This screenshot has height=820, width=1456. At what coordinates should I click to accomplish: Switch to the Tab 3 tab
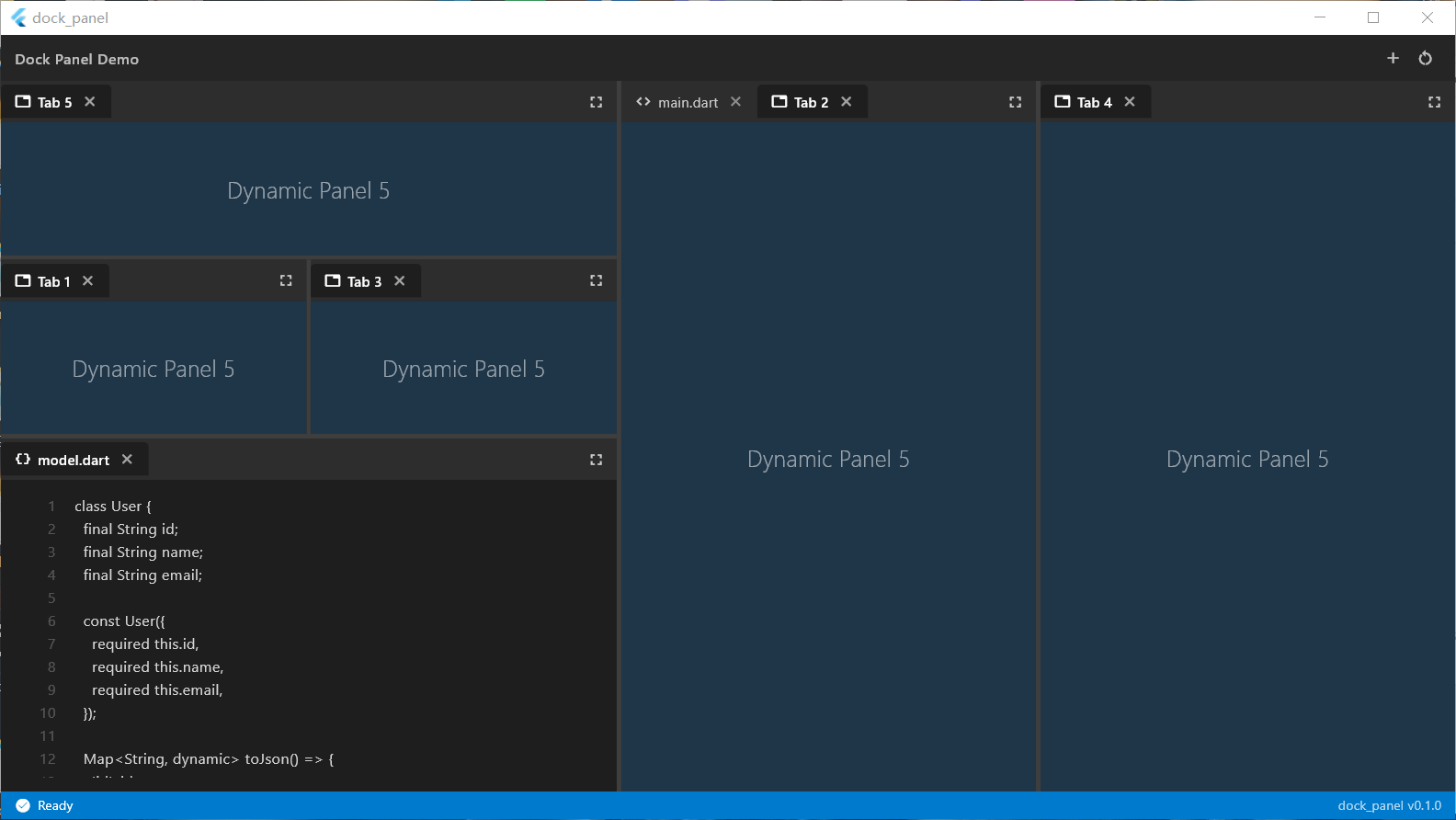pos(365,281)
